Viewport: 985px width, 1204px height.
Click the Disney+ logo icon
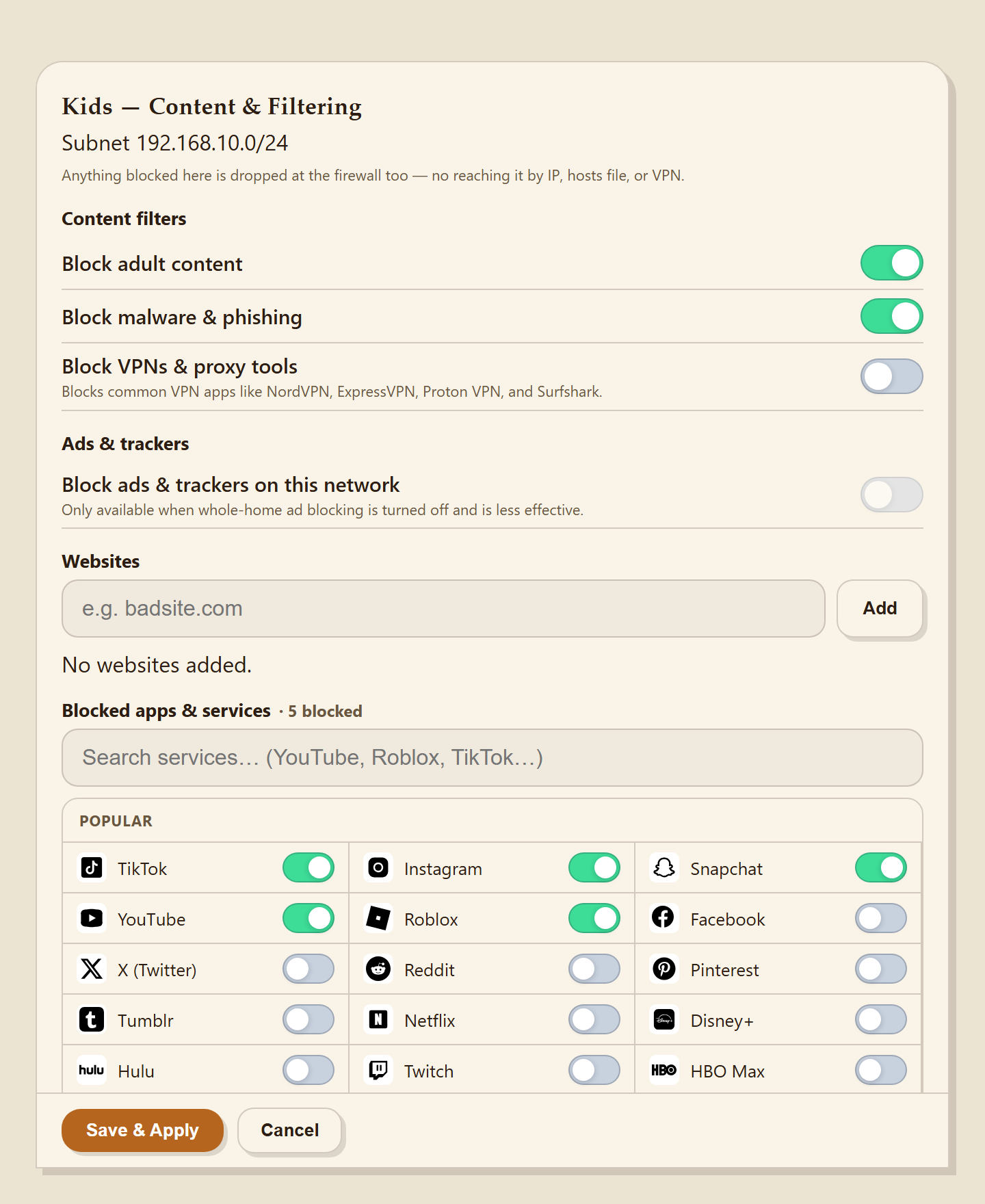pos(664,1019)
